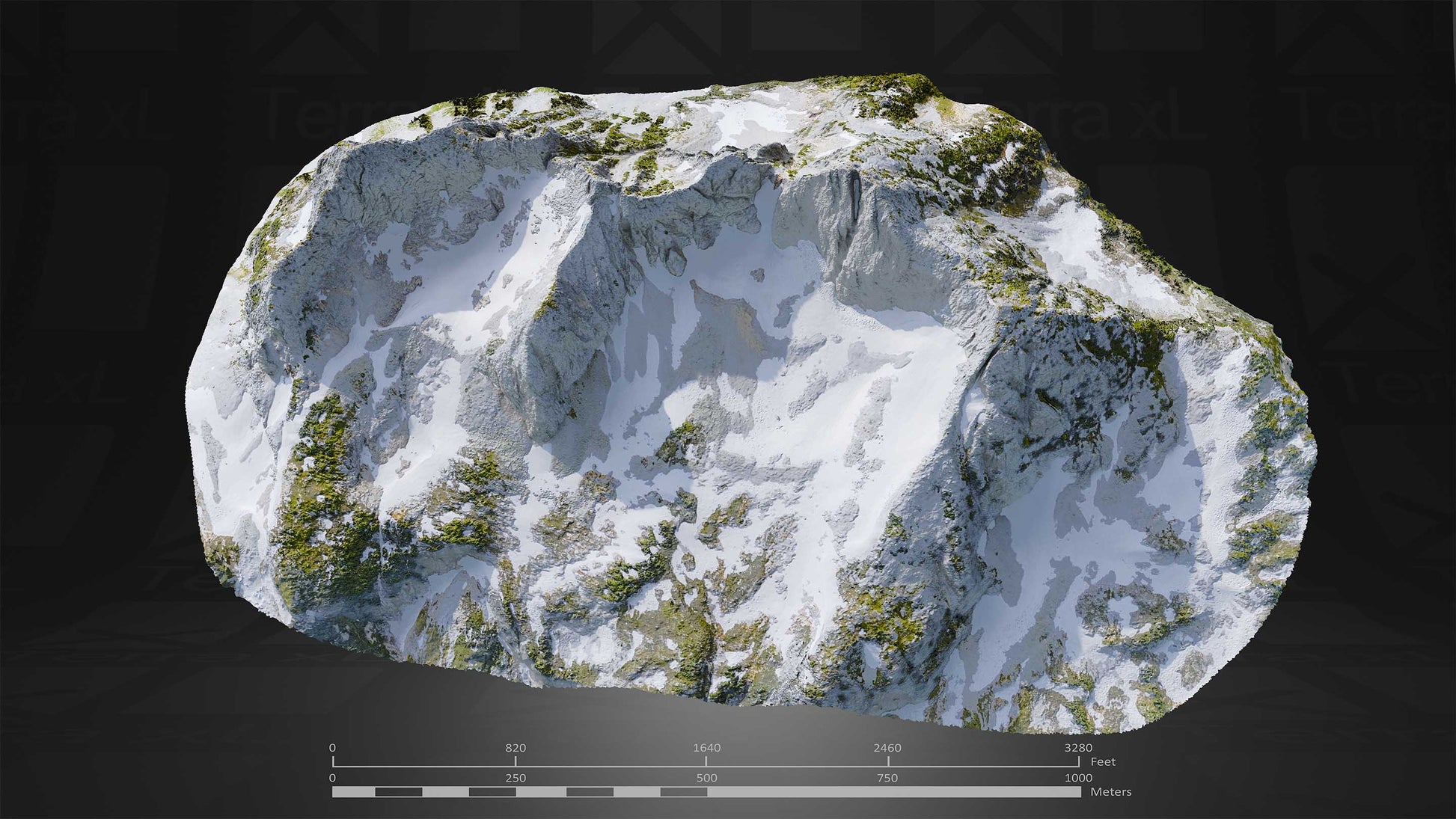Click the feet scale ruler line
The width and height of the screenshot is (1456, 819).
[706, 762]
